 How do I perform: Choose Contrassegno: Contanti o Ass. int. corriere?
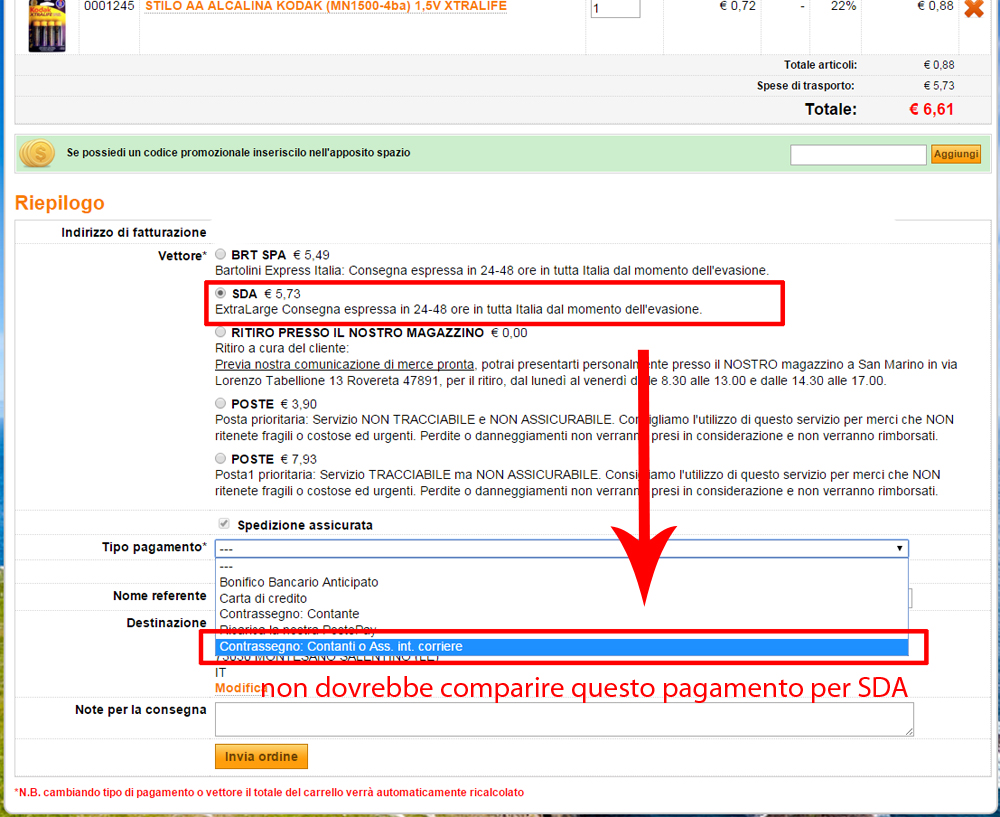(562, 647)
